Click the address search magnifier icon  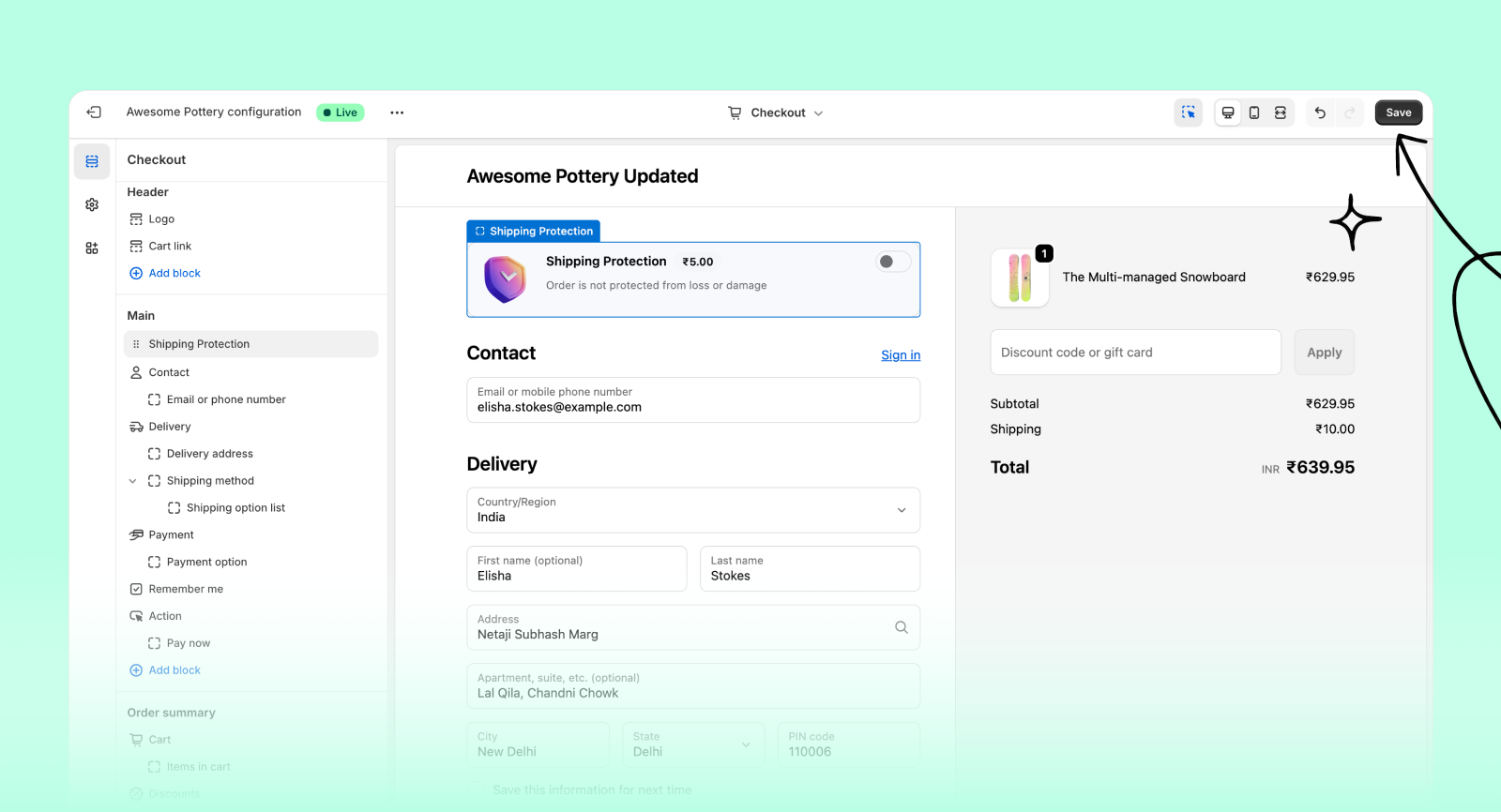pyautogui.click(x=901, y=627)
